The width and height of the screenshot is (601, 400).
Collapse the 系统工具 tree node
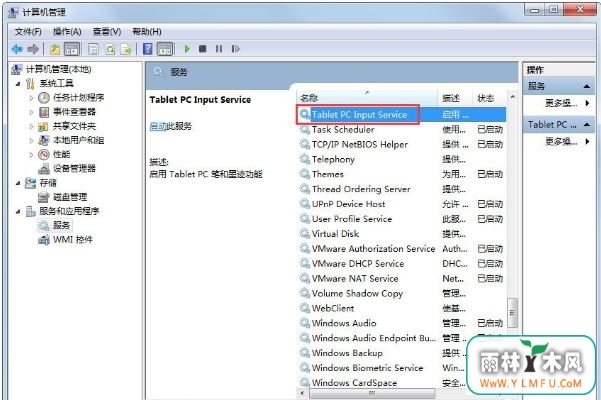pos(18,84)
